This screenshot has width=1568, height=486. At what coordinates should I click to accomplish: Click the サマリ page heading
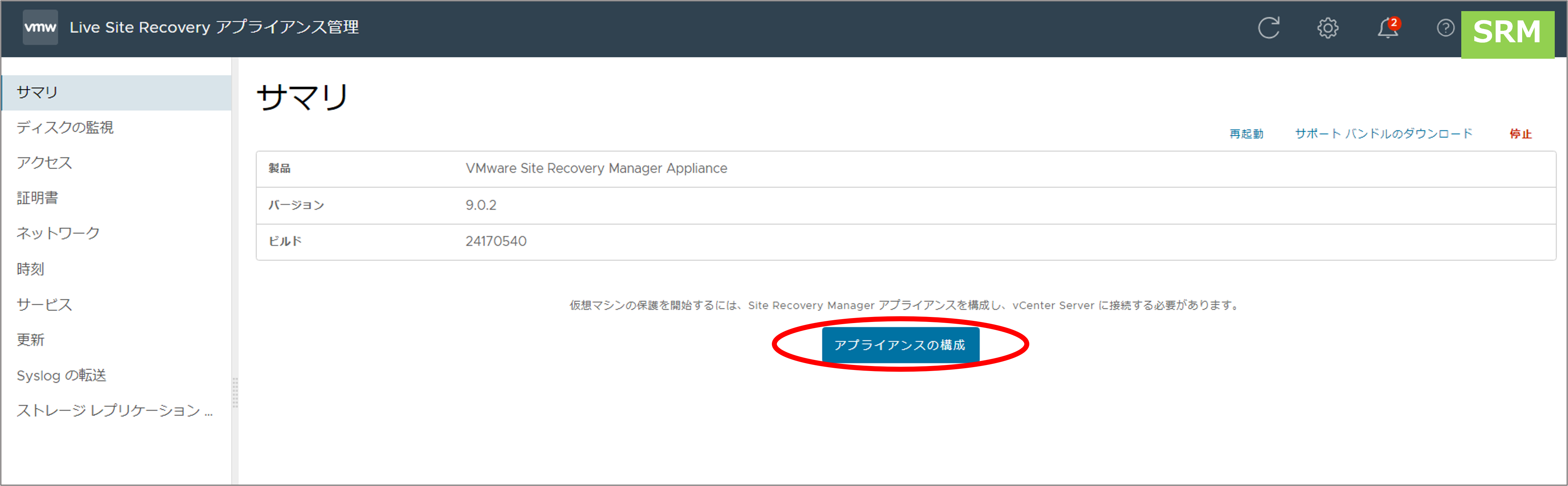303,97
